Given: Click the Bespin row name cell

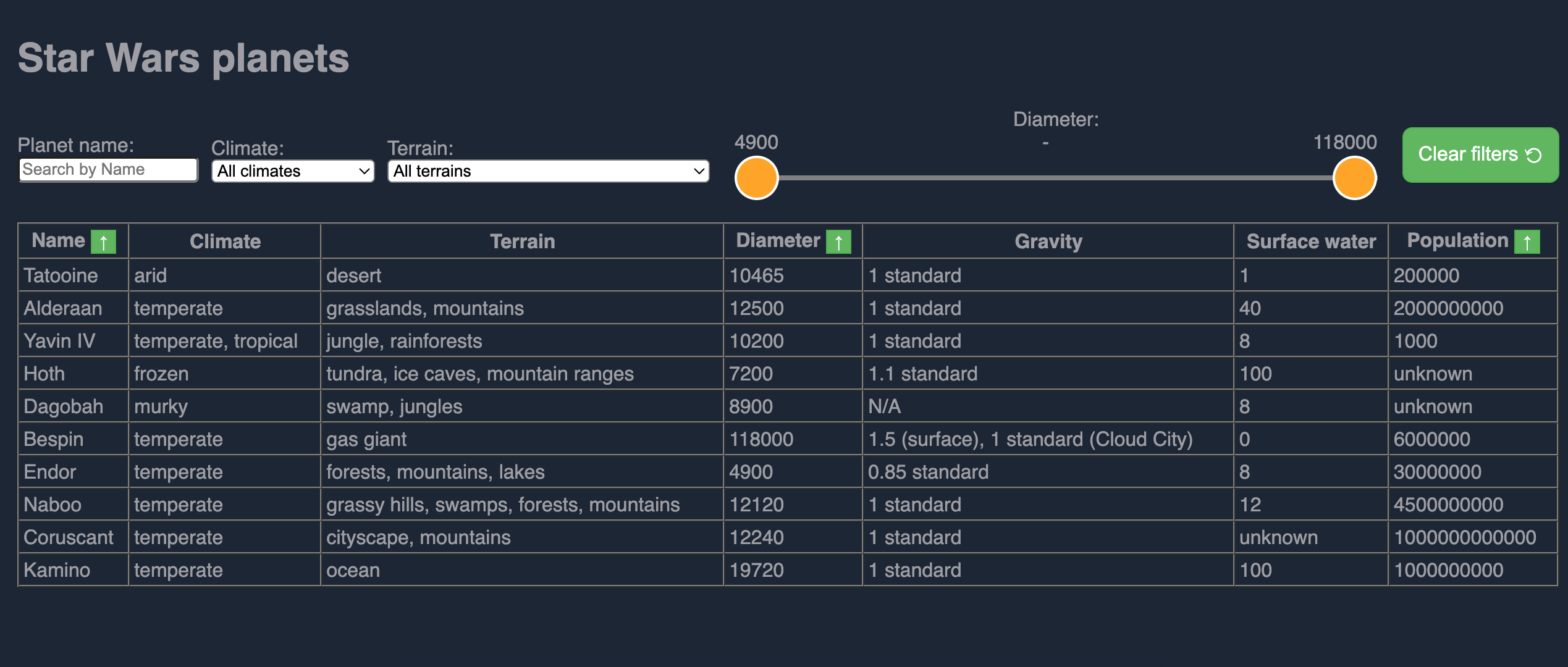Looking at the screenshot, I should pyautogui.click(x=53, y=439).
